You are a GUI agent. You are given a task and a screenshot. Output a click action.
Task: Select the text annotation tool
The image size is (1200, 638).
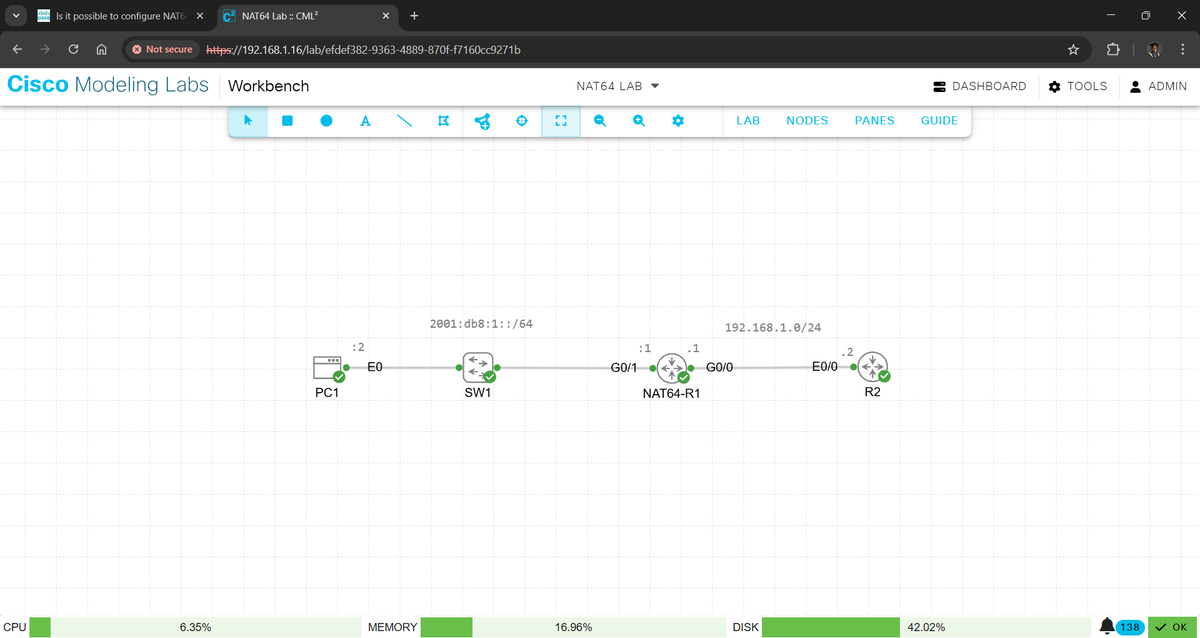coord(365,121)
